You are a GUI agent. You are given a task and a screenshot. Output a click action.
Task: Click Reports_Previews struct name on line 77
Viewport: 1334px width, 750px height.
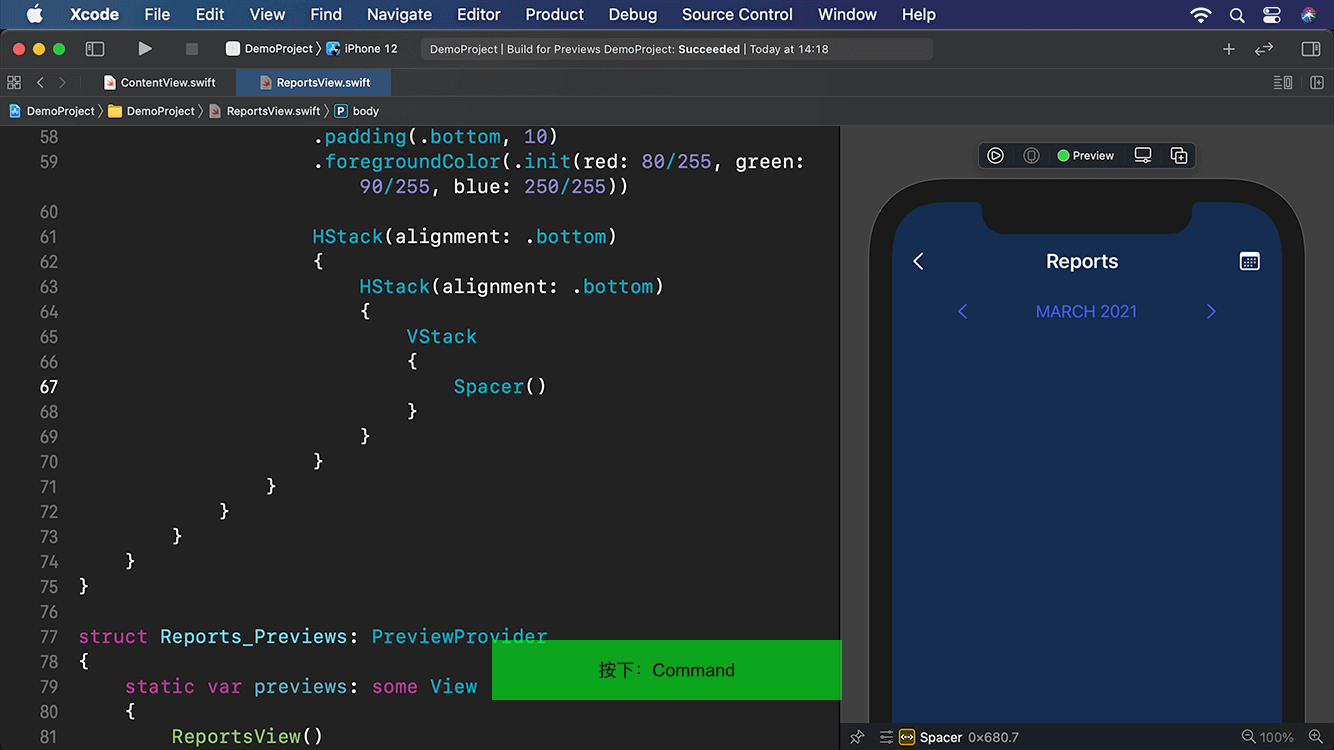click(254, 636)
